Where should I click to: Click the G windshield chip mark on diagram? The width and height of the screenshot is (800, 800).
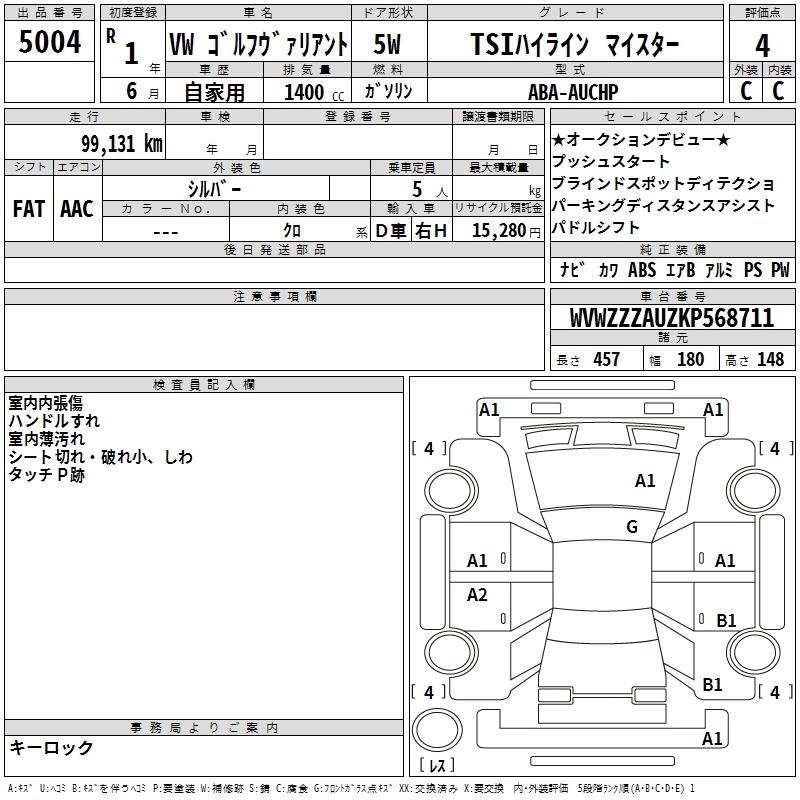pos(631,527)
